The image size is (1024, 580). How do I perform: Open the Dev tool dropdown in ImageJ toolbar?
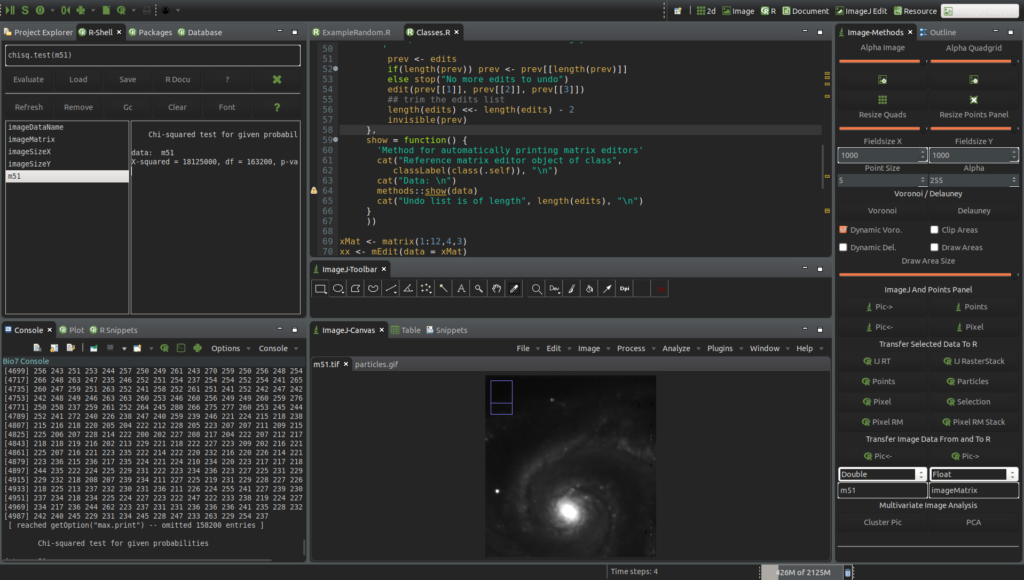(x=554, y=289)
